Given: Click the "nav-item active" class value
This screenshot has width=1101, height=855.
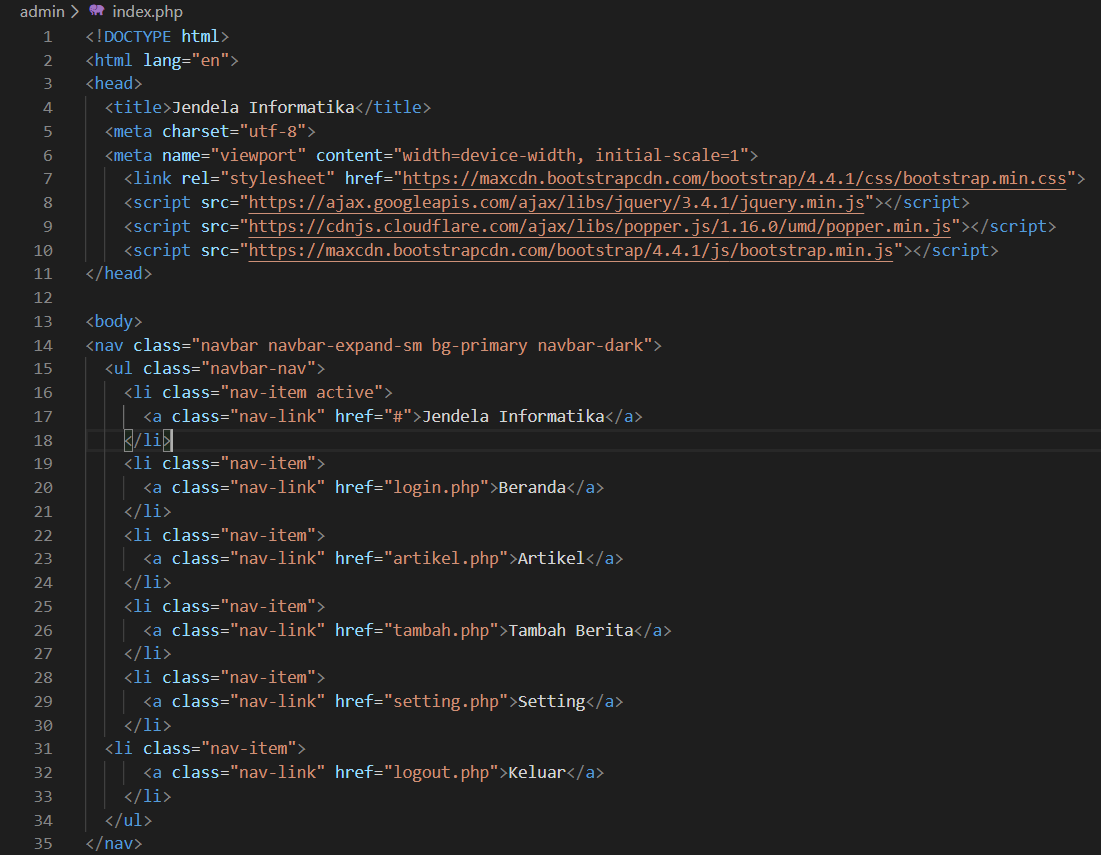Looking at the screenshot, I should pyautogui.click(x=301, y=392).
